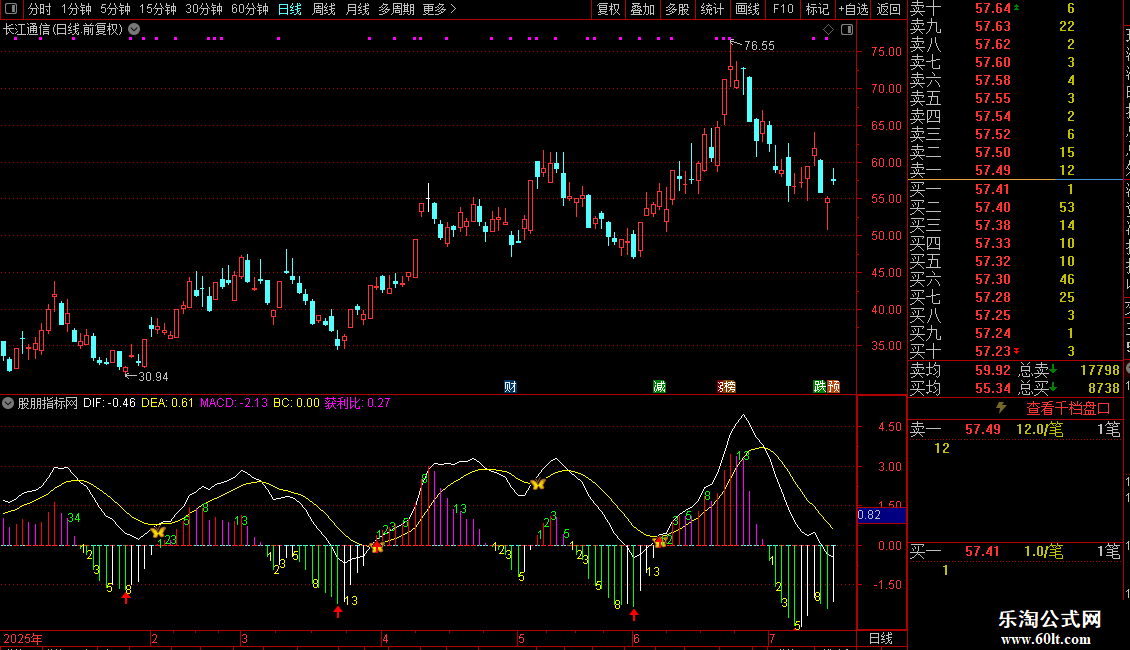Select the 30分钟 period
The width and height of the screenshot is (1130, 650).
204,9
